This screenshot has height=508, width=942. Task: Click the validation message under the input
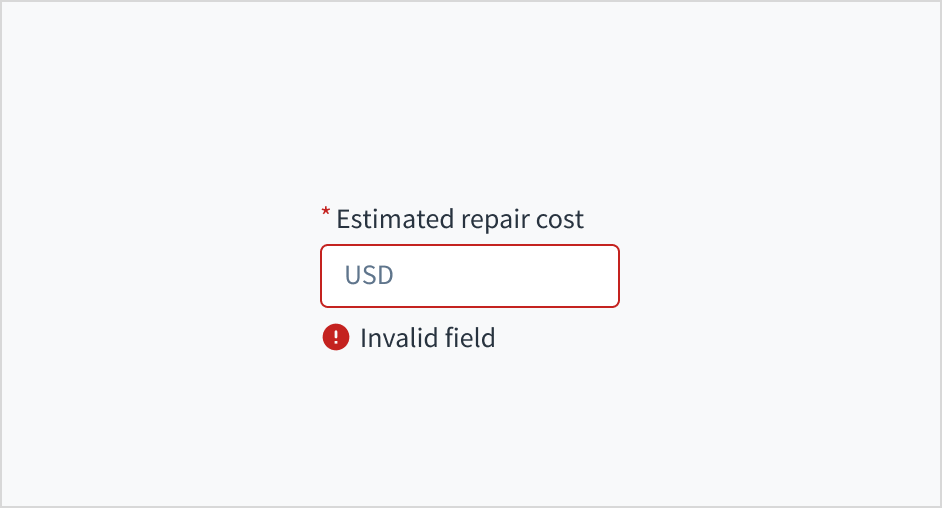[427, 338]
